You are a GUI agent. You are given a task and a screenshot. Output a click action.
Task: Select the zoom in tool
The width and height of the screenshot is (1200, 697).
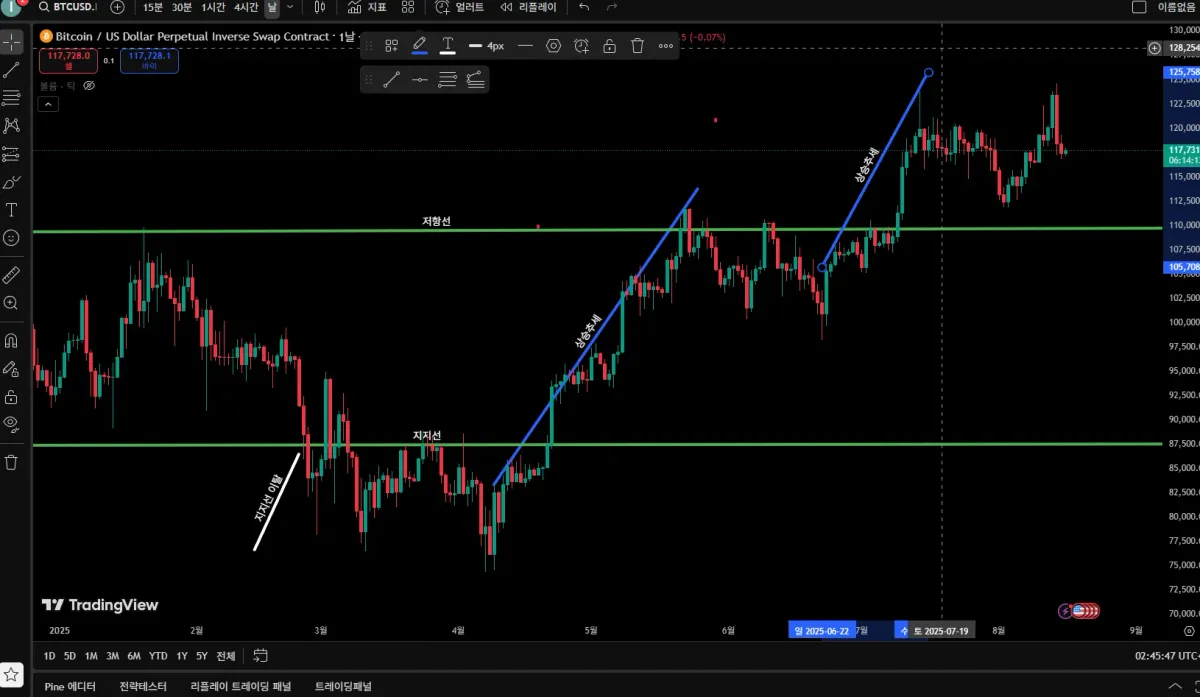click(x=12, y=303)
